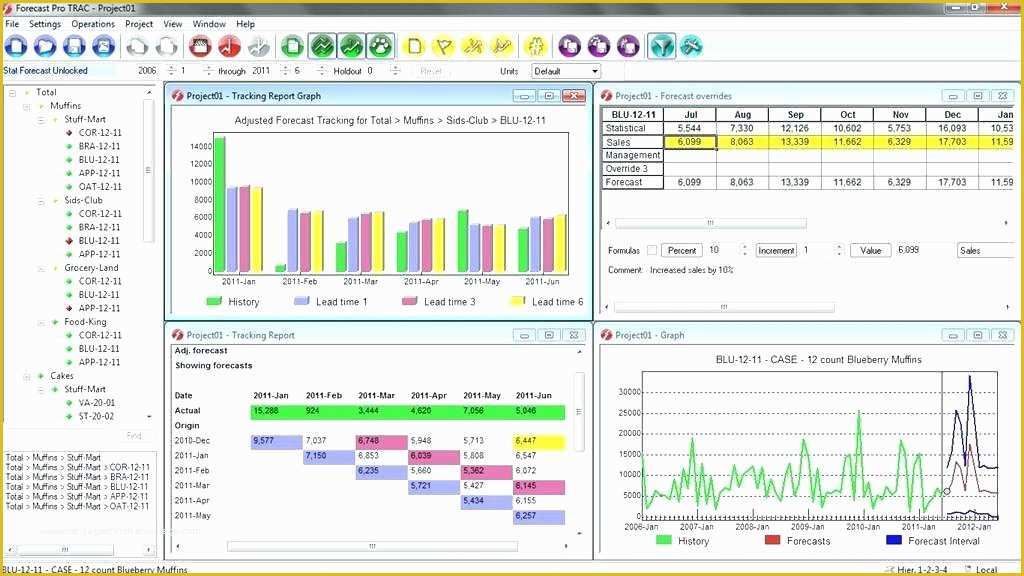The width and height of the screenshot is (1024, 576).
Task: Collapse the Sids-Club tree node
Action: [x=40, y=200]
